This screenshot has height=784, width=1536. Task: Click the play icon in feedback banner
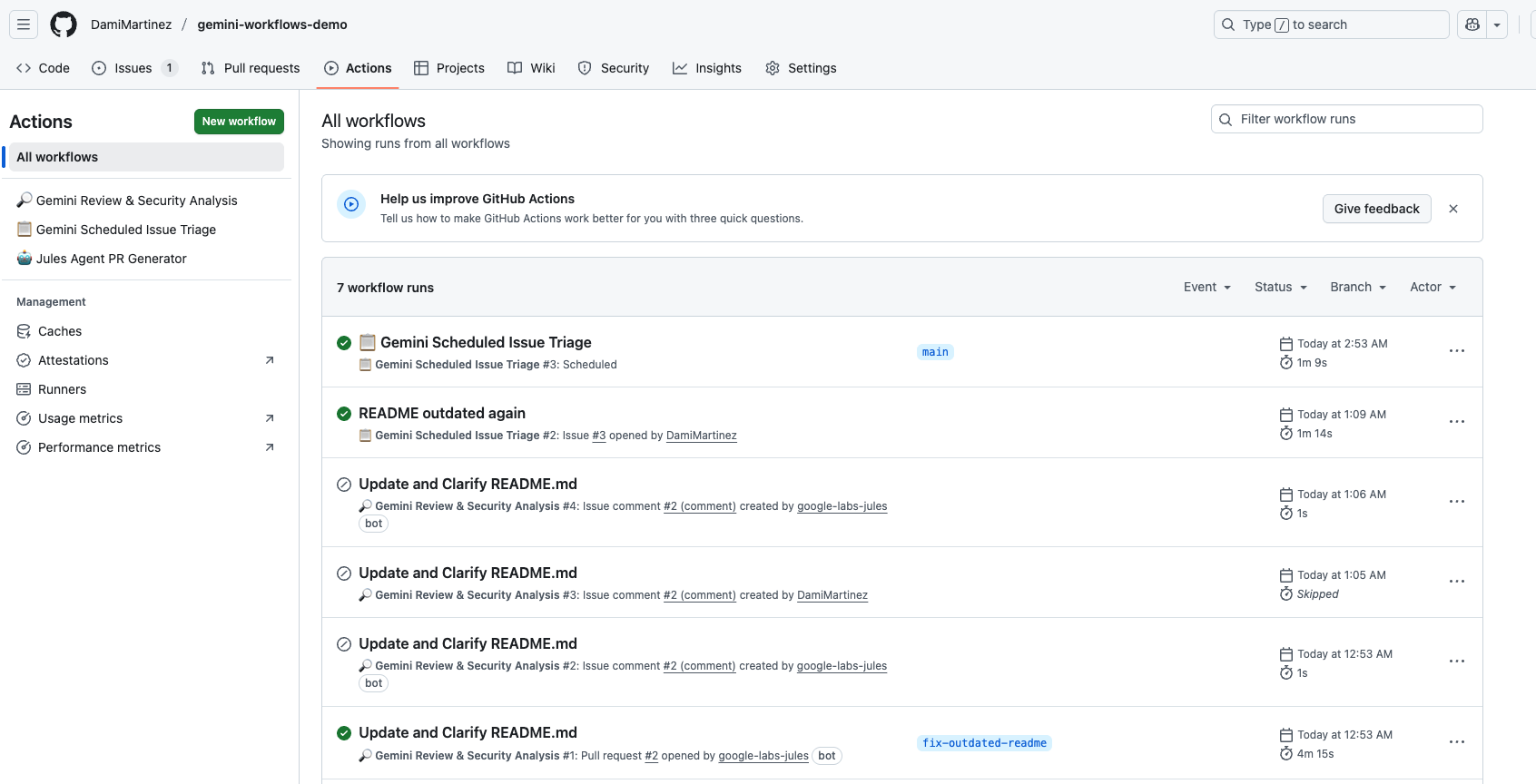click(x=351, y=204)
